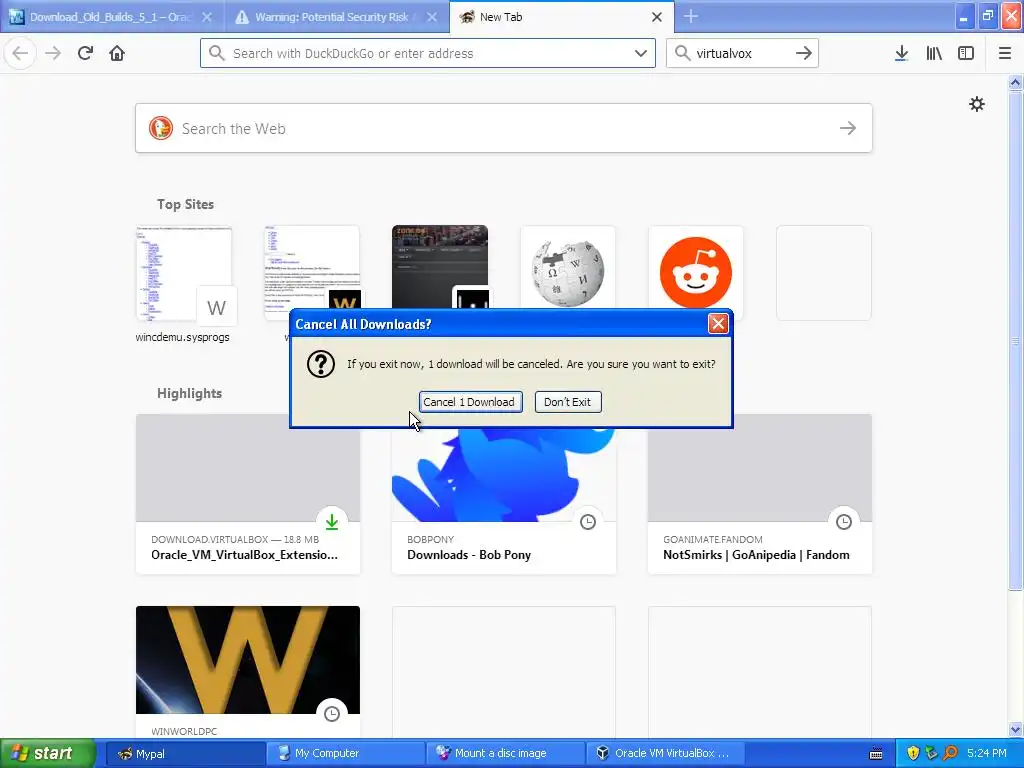1024x768 pixels.
Task: Open the Library icon in the toolbar
Action: pos(934,53)
